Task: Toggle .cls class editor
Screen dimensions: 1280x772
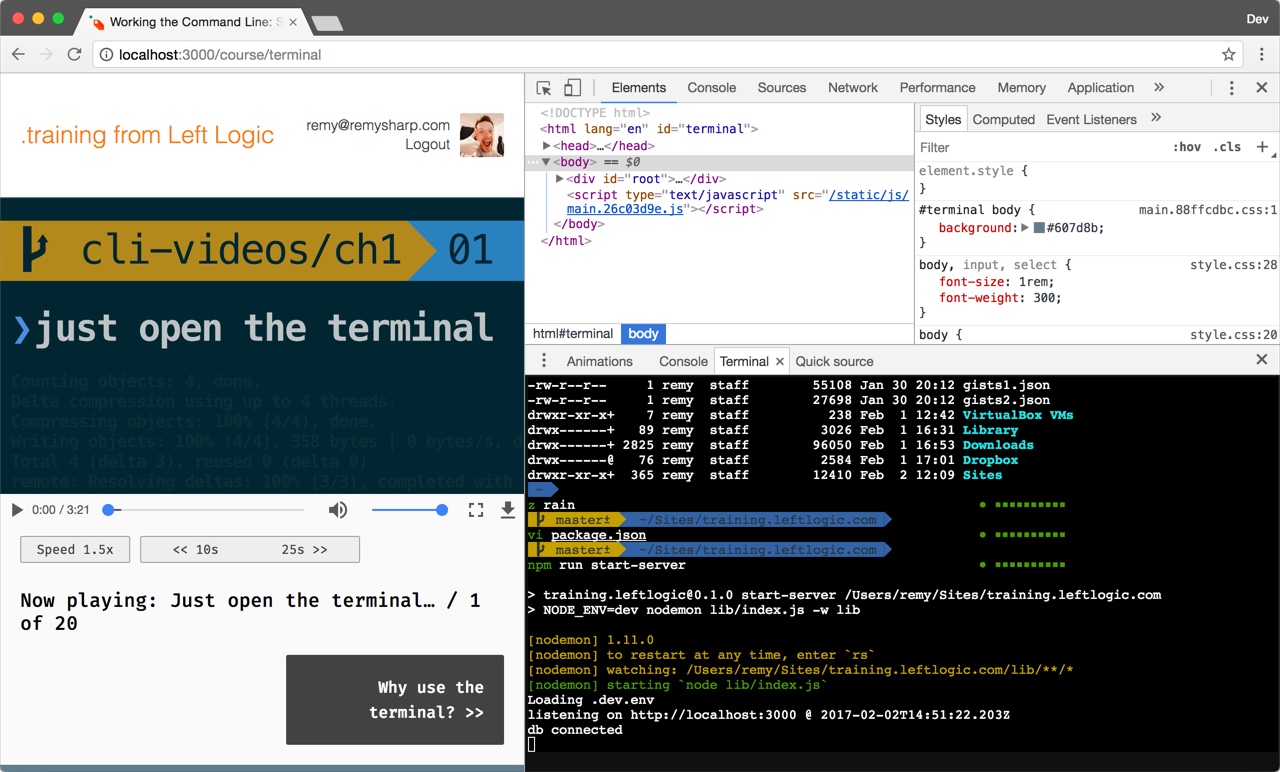Action: click(x=1227, y=147)
